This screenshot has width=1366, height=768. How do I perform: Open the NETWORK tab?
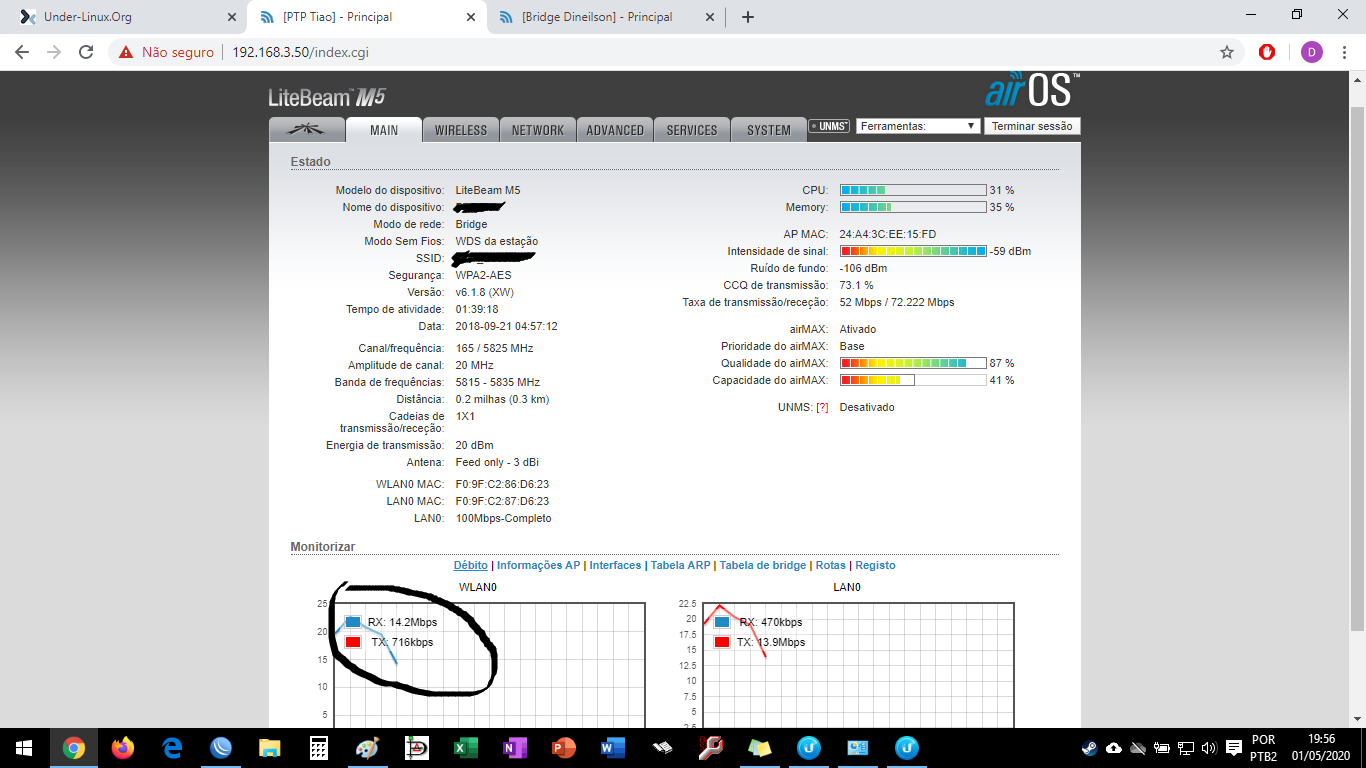[x=538, y=130]
